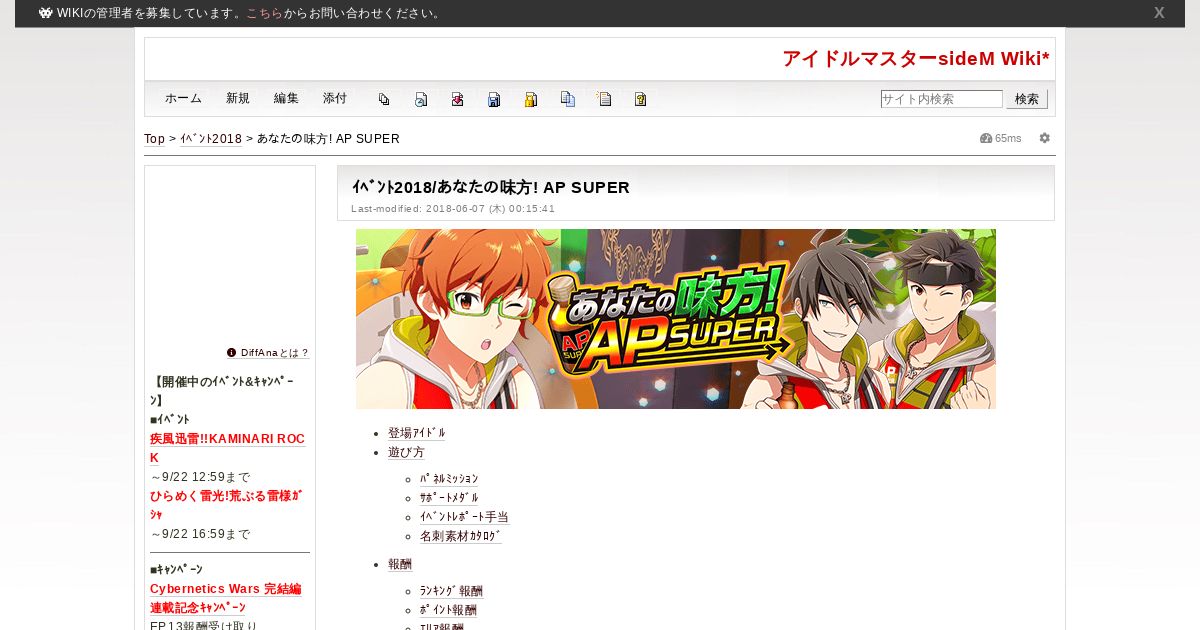Image resolution: width=1200 pixels, height=630 pixels.
Task: Open the 新規 menu item
Action: pyautogui.click(x=238, y=98)
